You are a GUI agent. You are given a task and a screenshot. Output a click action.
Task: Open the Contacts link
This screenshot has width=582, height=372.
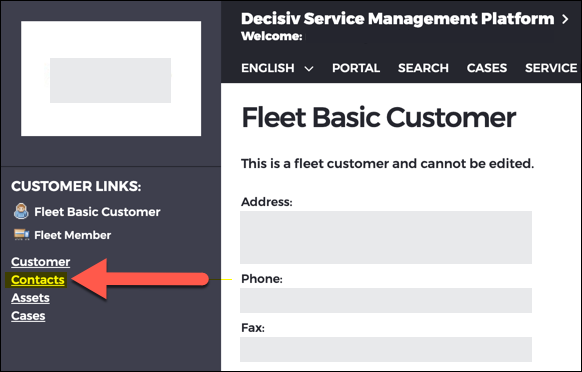click(x=38, y=280)
